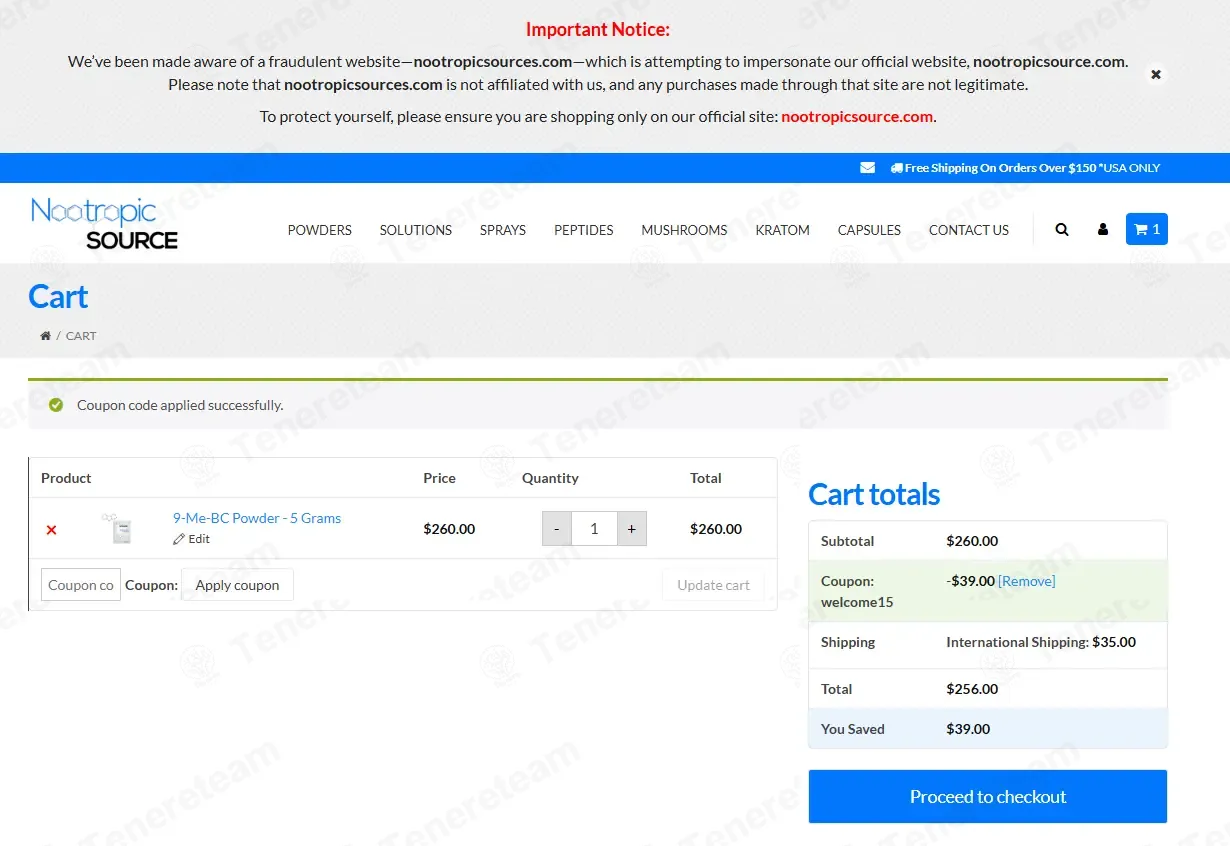This screenshot has width=1230, height=846.
Task: Click the red nootropicsource.com official site link
Action: [x=857, y=116]
